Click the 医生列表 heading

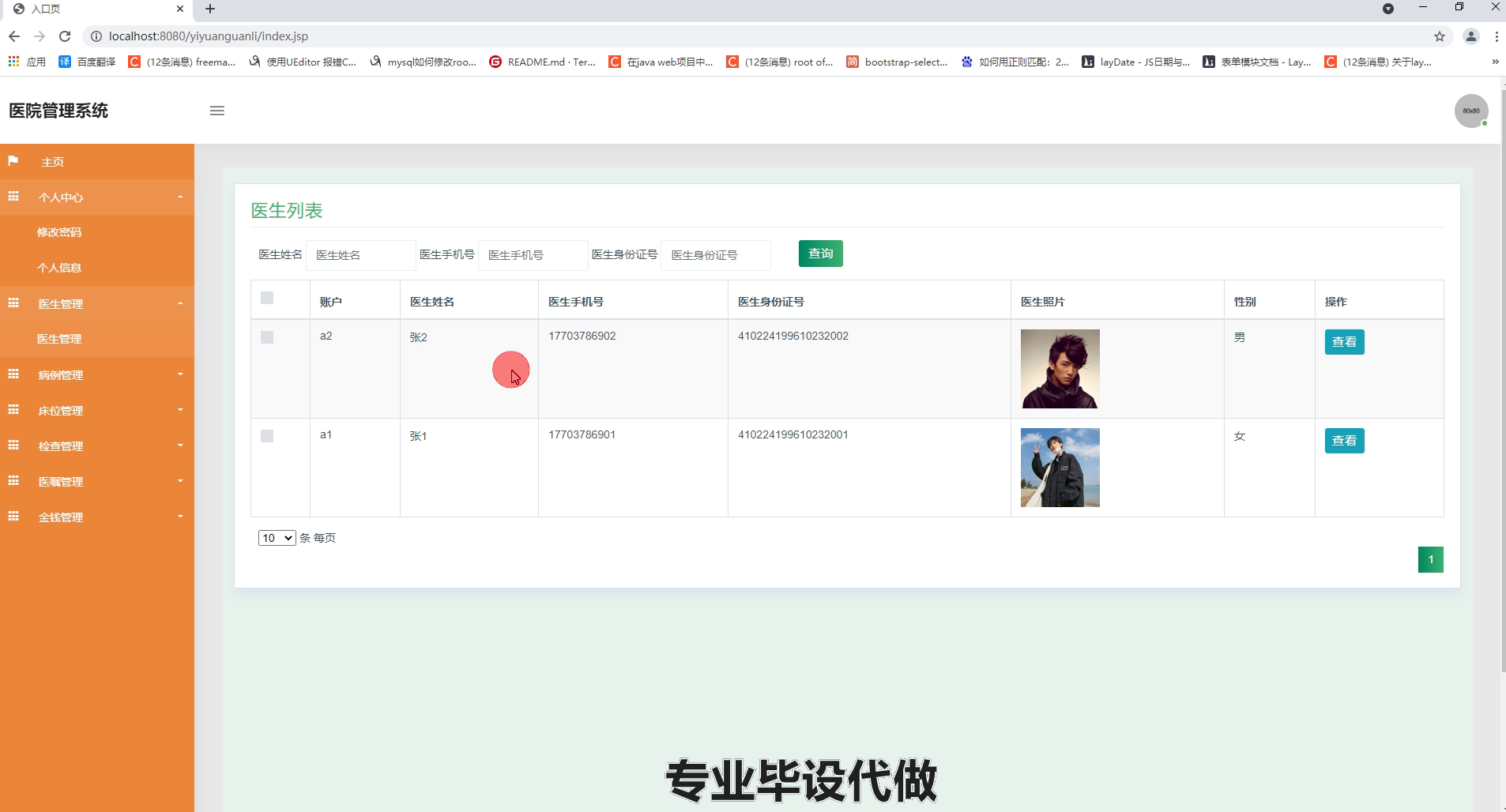click(287, 210)
